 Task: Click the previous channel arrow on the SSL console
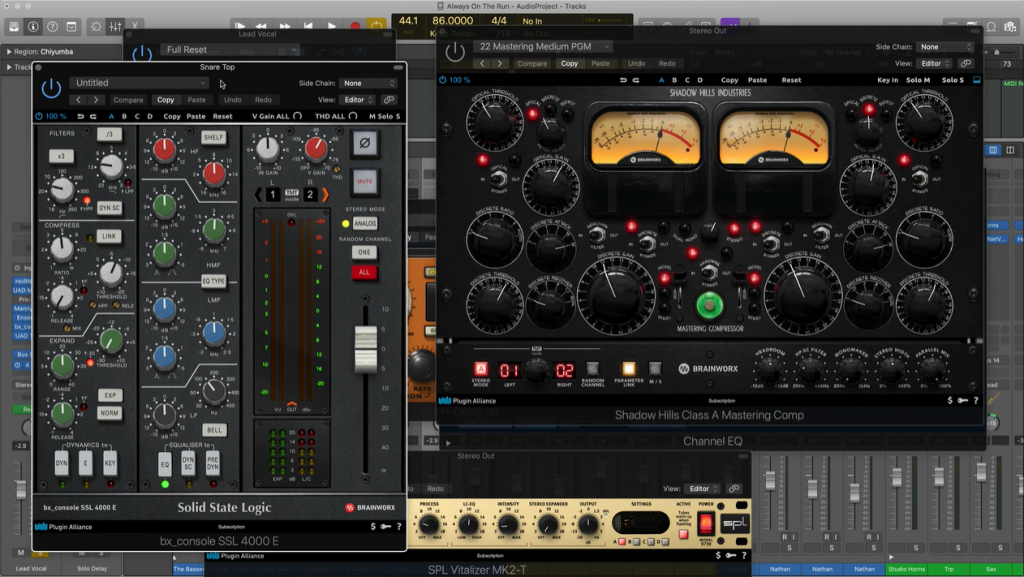point(259,194)
